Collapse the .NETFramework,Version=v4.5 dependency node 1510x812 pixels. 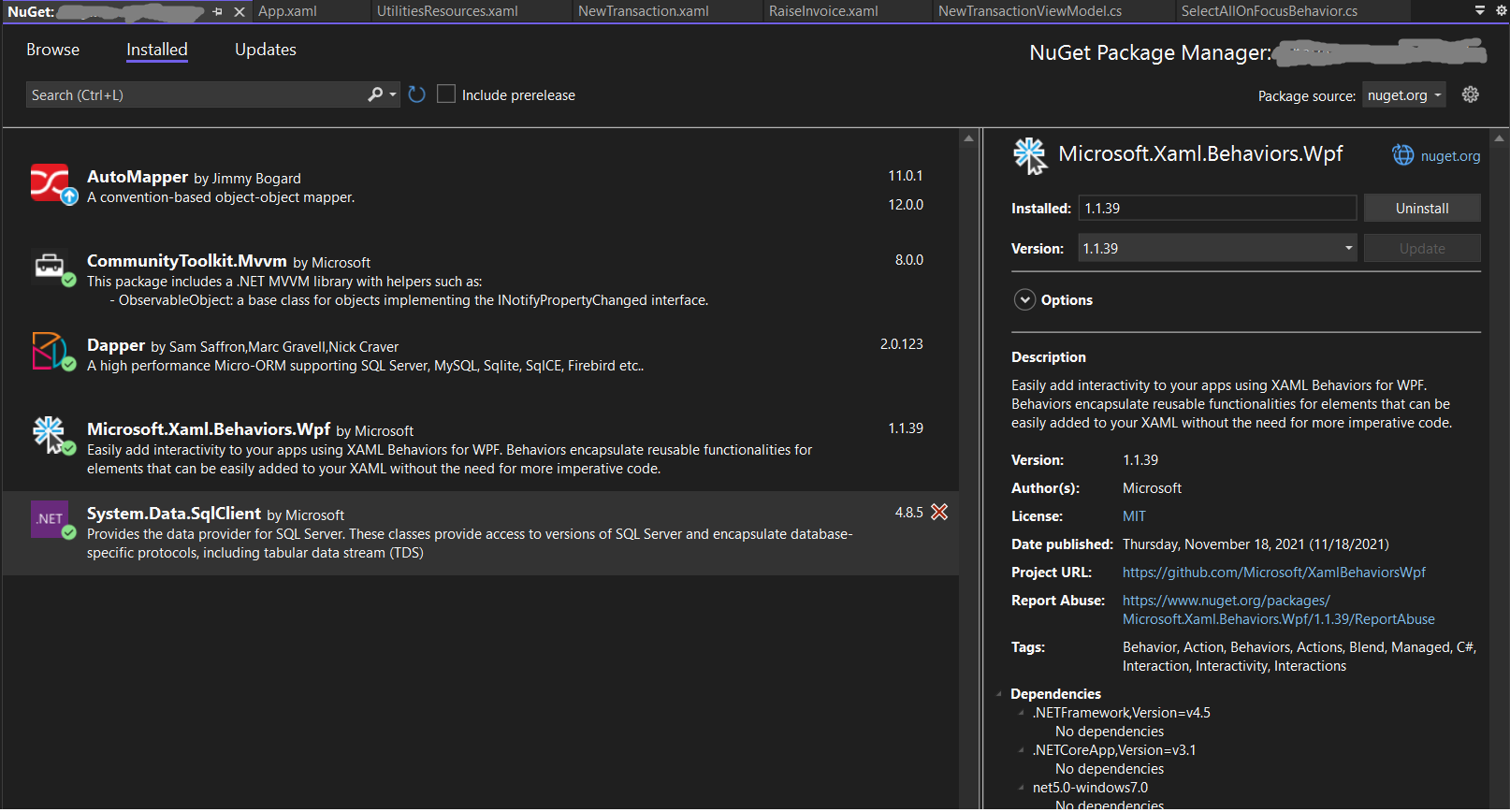1021,713
